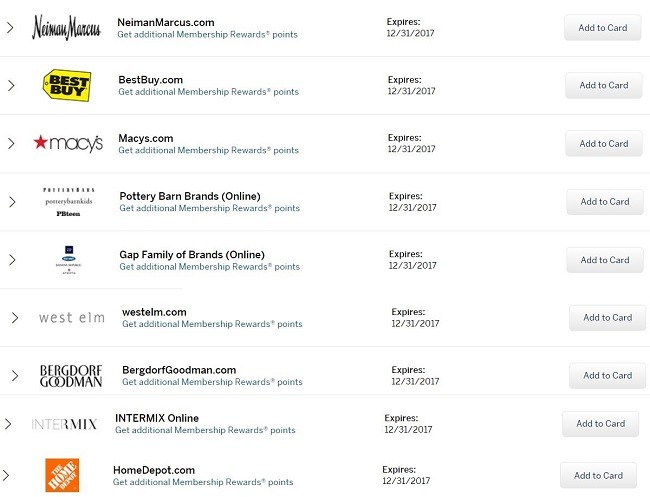Viewport: 650px width, 497px height.
Task: Expand the westelm.com offer row
Action: pyautogui.click(x=15, y=318)
